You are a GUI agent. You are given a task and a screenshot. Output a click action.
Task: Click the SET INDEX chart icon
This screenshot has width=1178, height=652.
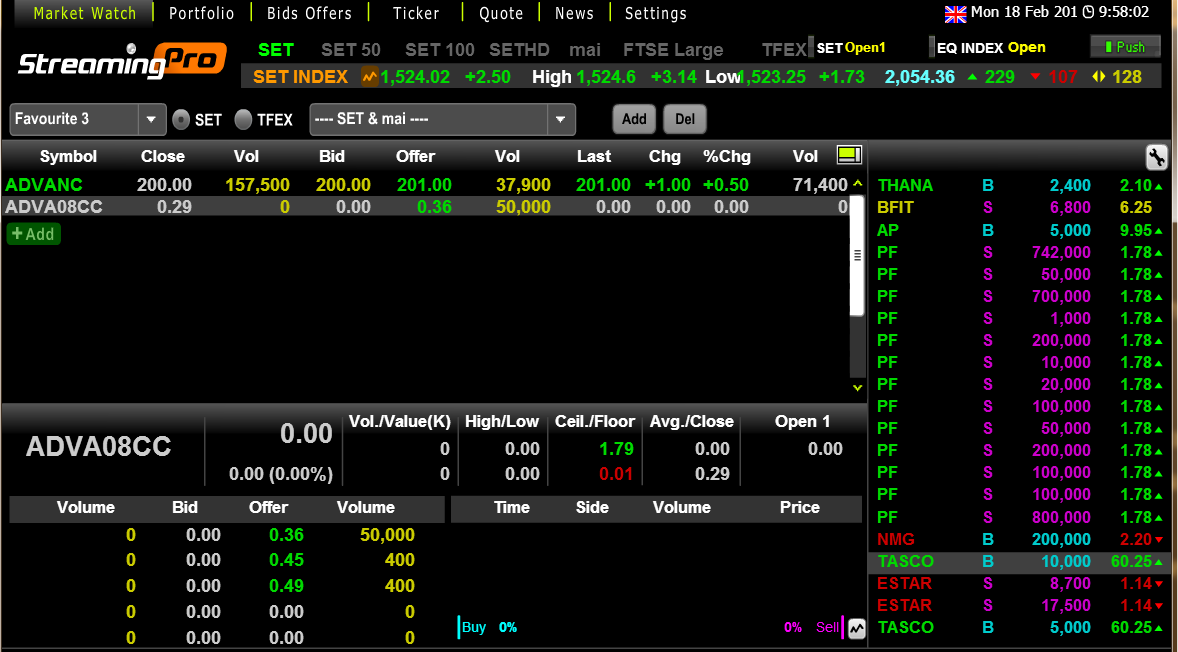pos(370,77)
